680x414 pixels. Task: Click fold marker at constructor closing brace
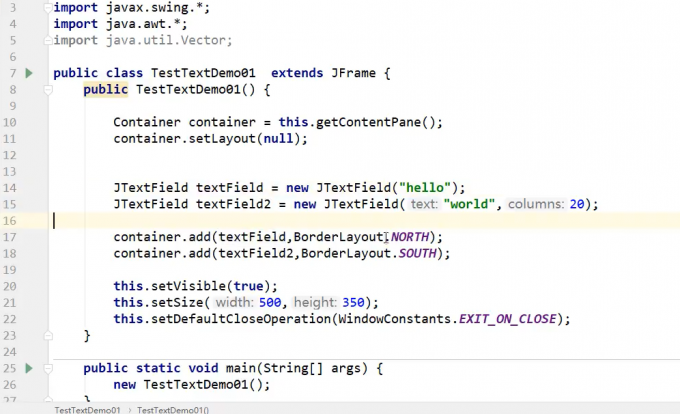pyautogui.click(x=47, y=335)
